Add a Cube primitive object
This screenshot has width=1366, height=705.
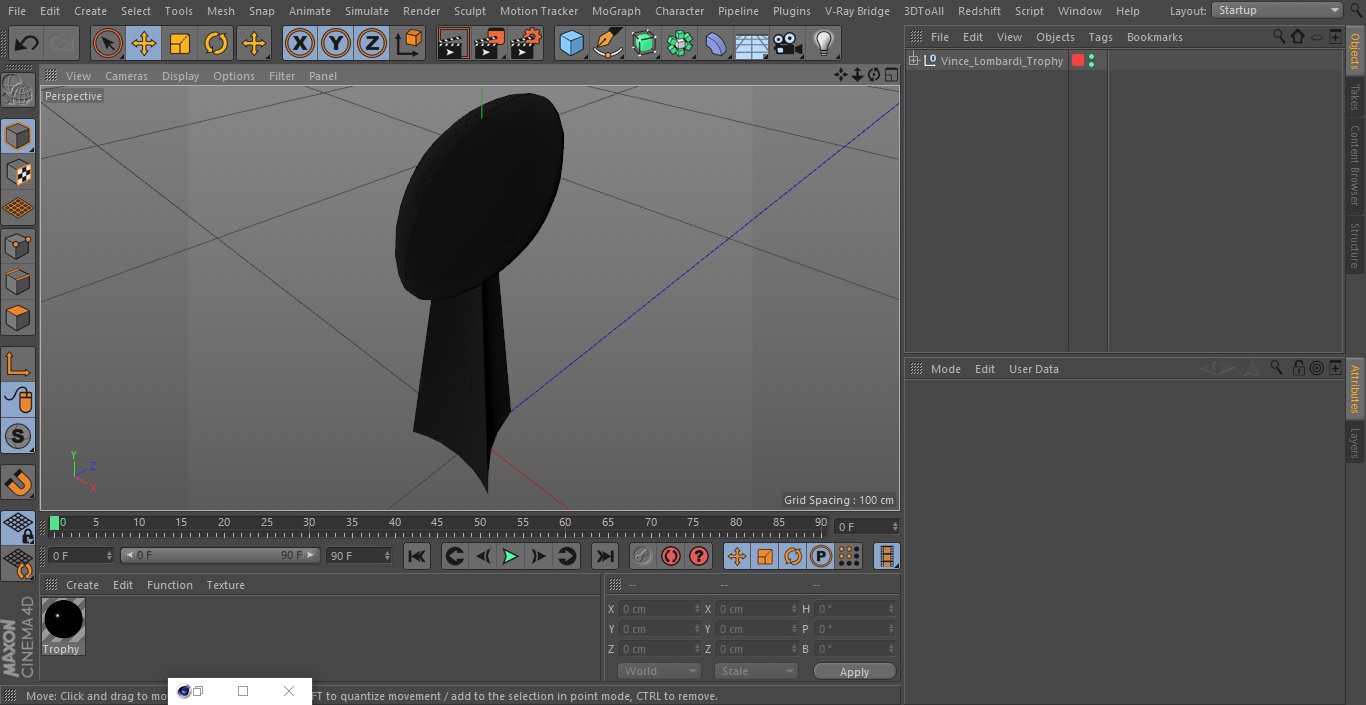pos(572,43)
